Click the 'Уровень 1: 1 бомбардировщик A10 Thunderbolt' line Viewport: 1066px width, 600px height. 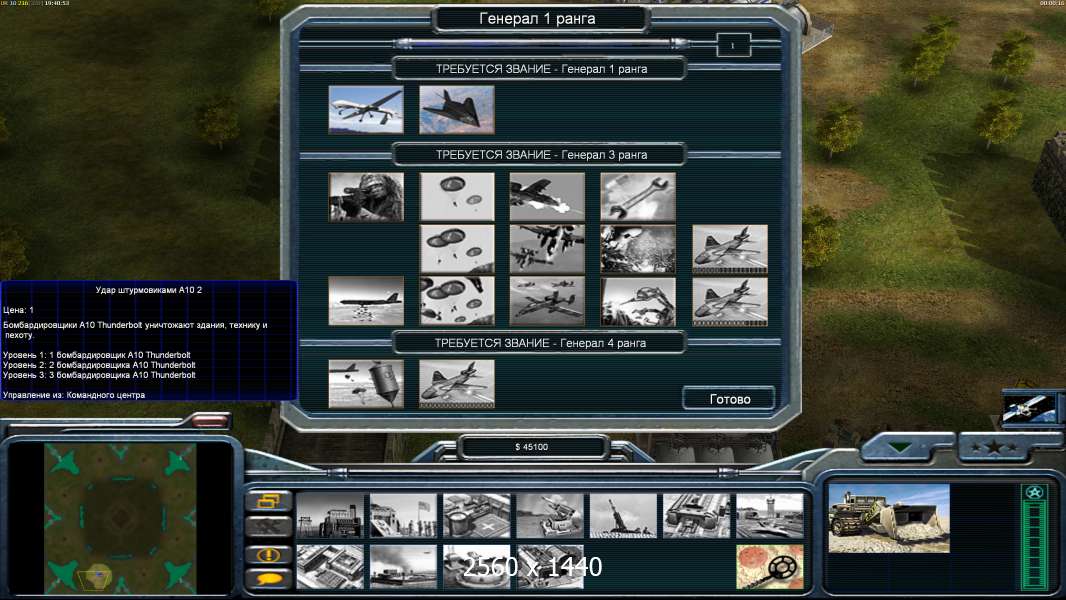pyautogui.click(x=97, y=355)
